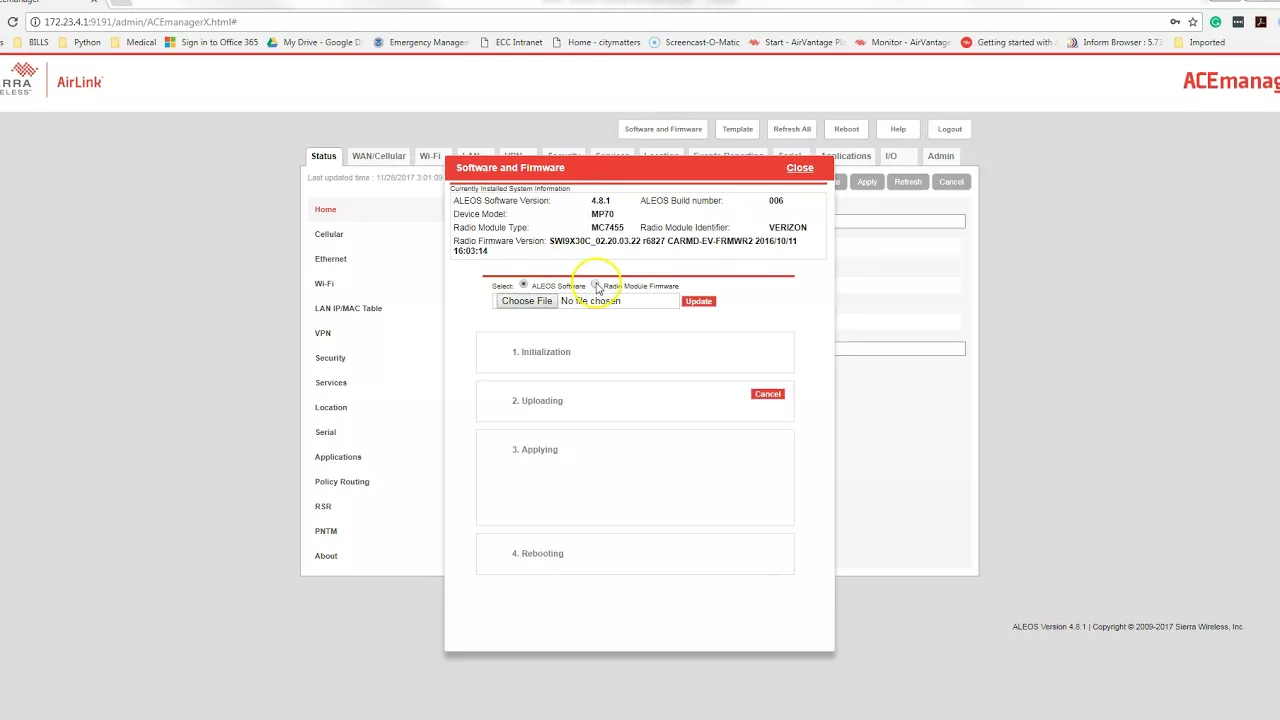Click the Template button

[x=738, y=129]
